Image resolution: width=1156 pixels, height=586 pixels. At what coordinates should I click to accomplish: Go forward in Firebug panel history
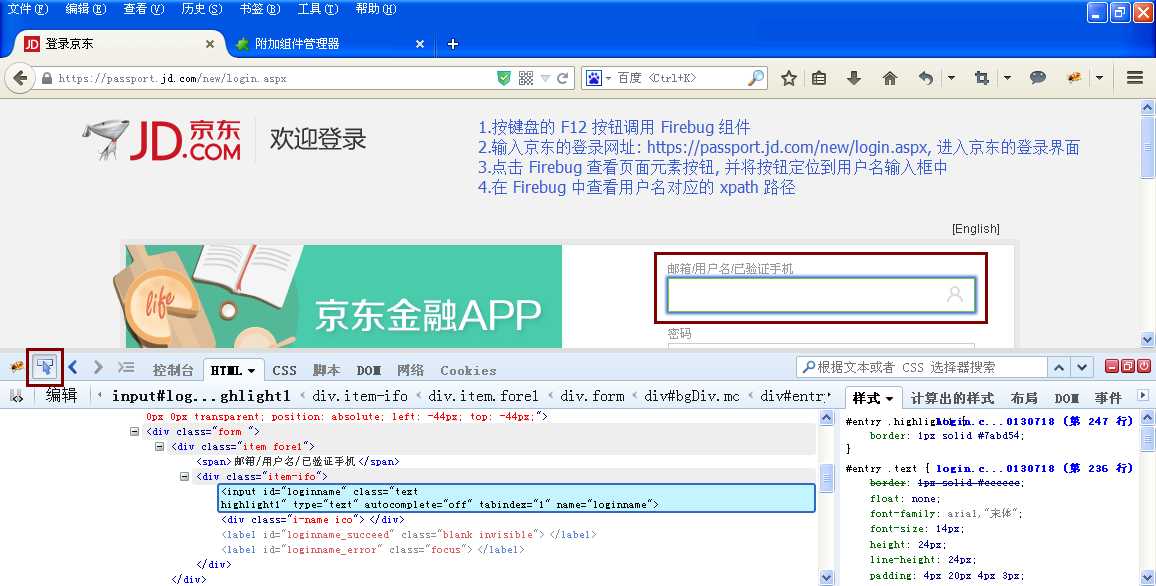click(x=98, y=366)
